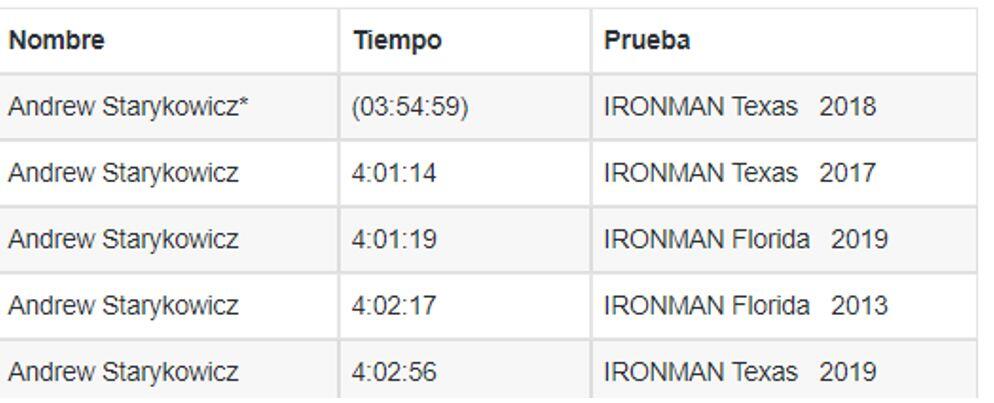
Task: Click the year 2018 in Prueba column
Action: click(x=848, y=107)
